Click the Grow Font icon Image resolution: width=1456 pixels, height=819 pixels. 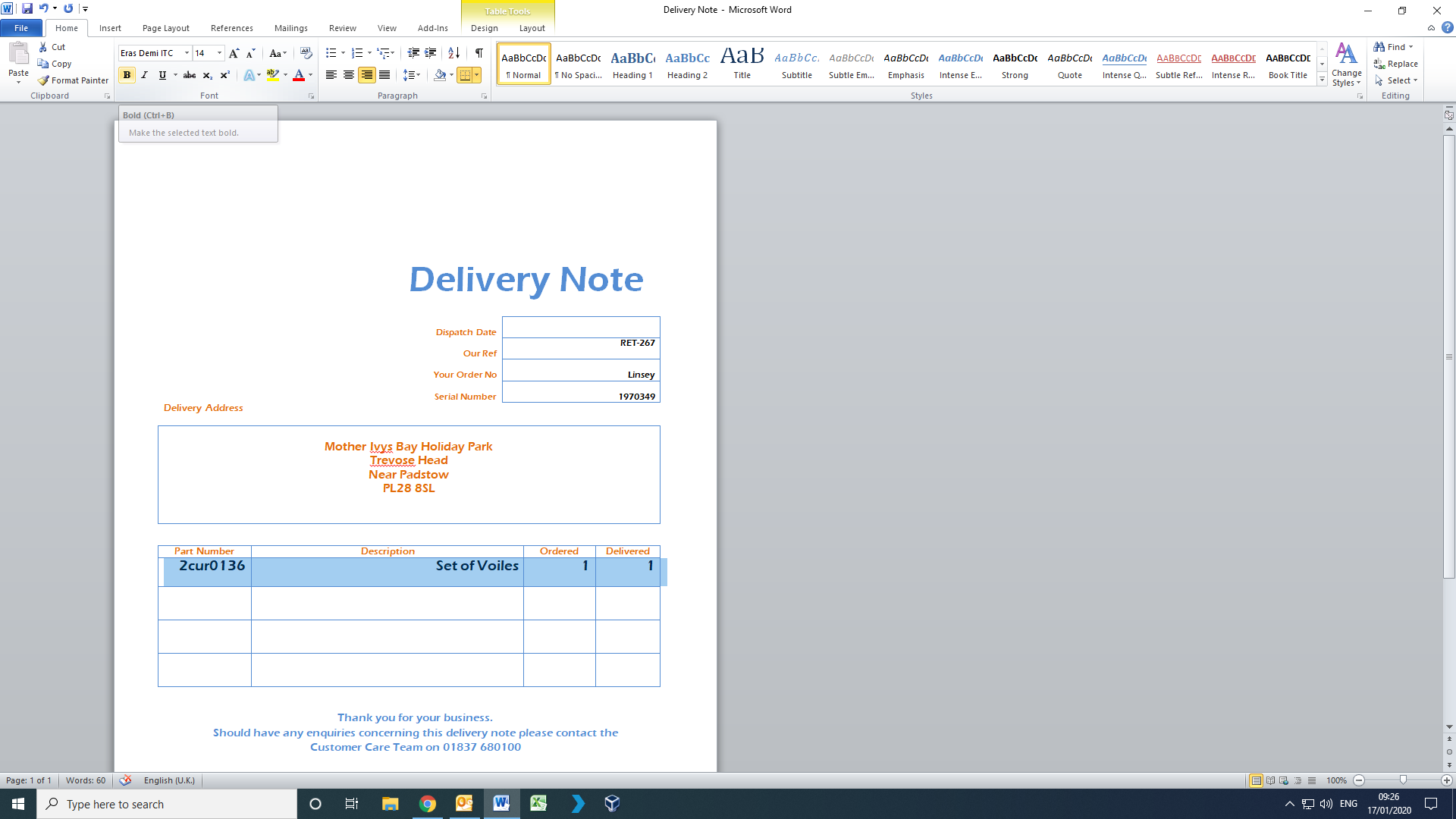(x=234, y=53)
